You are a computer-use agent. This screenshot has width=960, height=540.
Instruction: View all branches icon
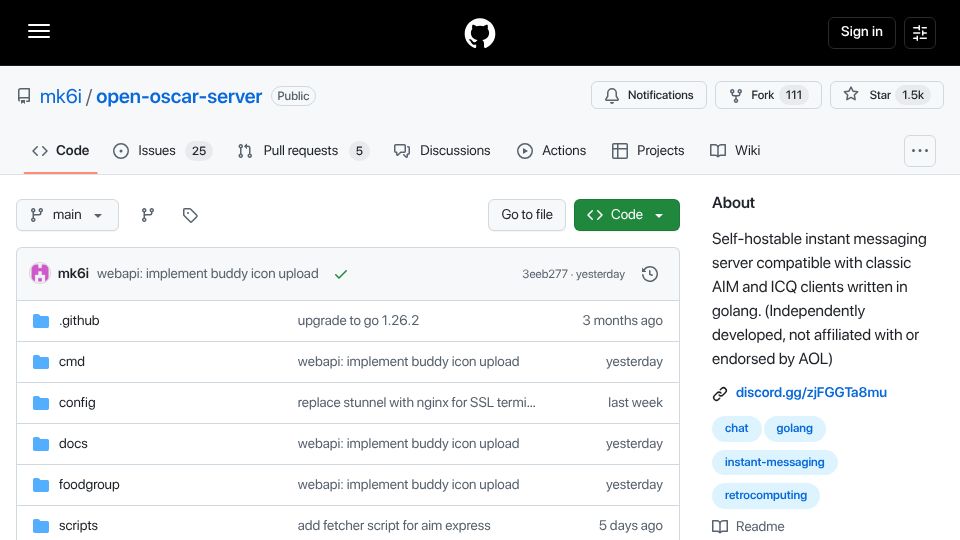point(148,215)
